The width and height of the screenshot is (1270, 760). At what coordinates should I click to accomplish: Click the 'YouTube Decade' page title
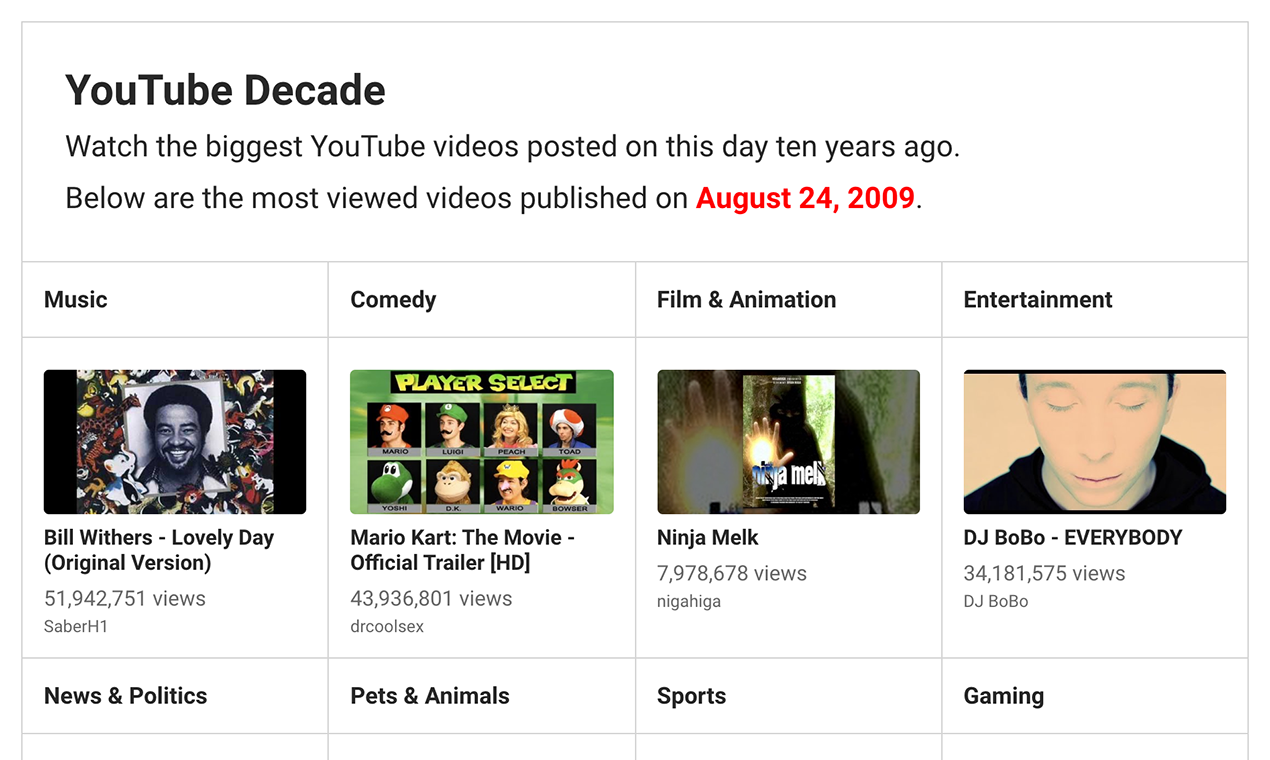[x=224, y=90]
